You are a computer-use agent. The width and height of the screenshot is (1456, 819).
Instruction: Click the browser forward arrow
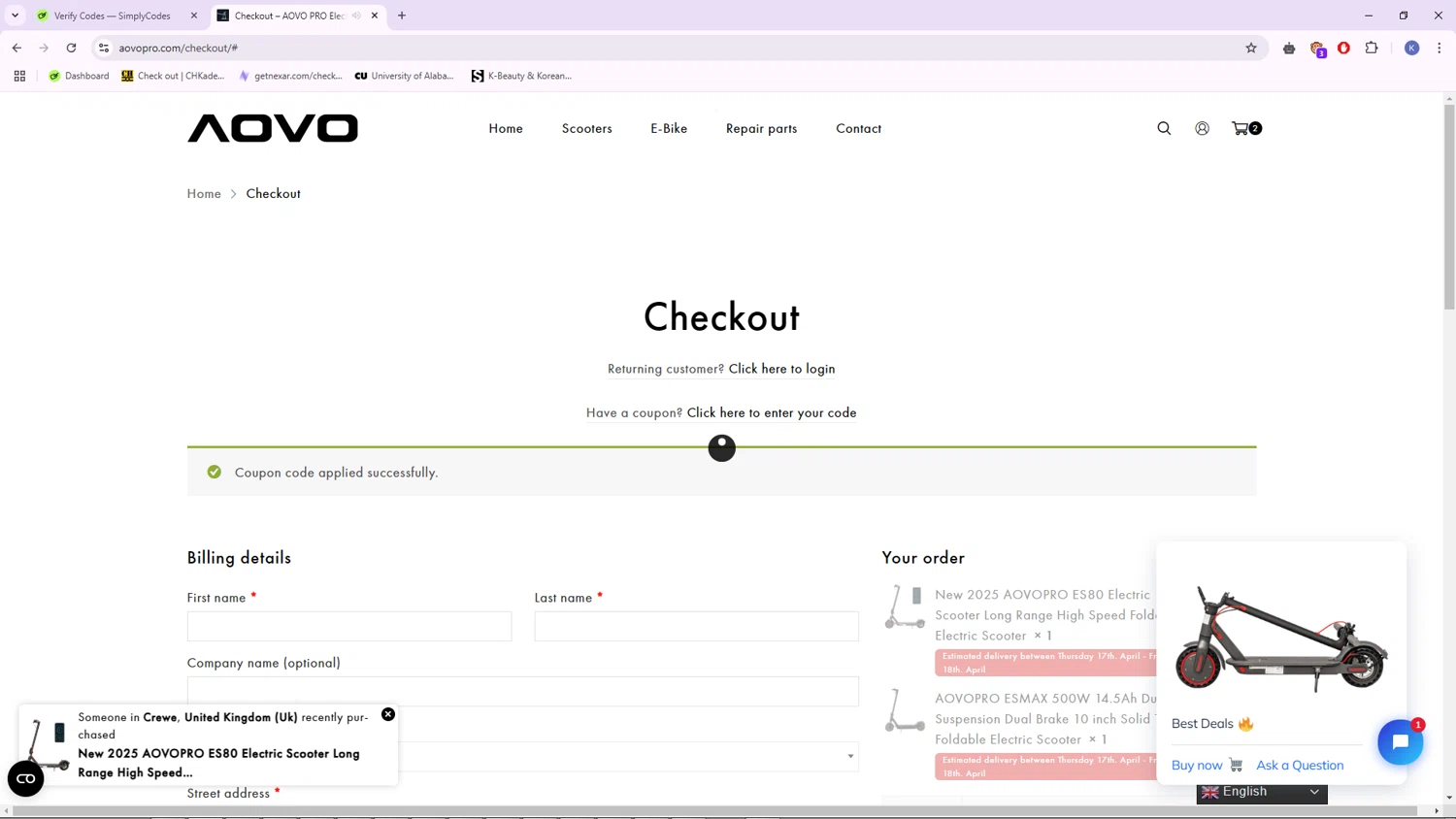pyautogui.click(x=44, y=48)
